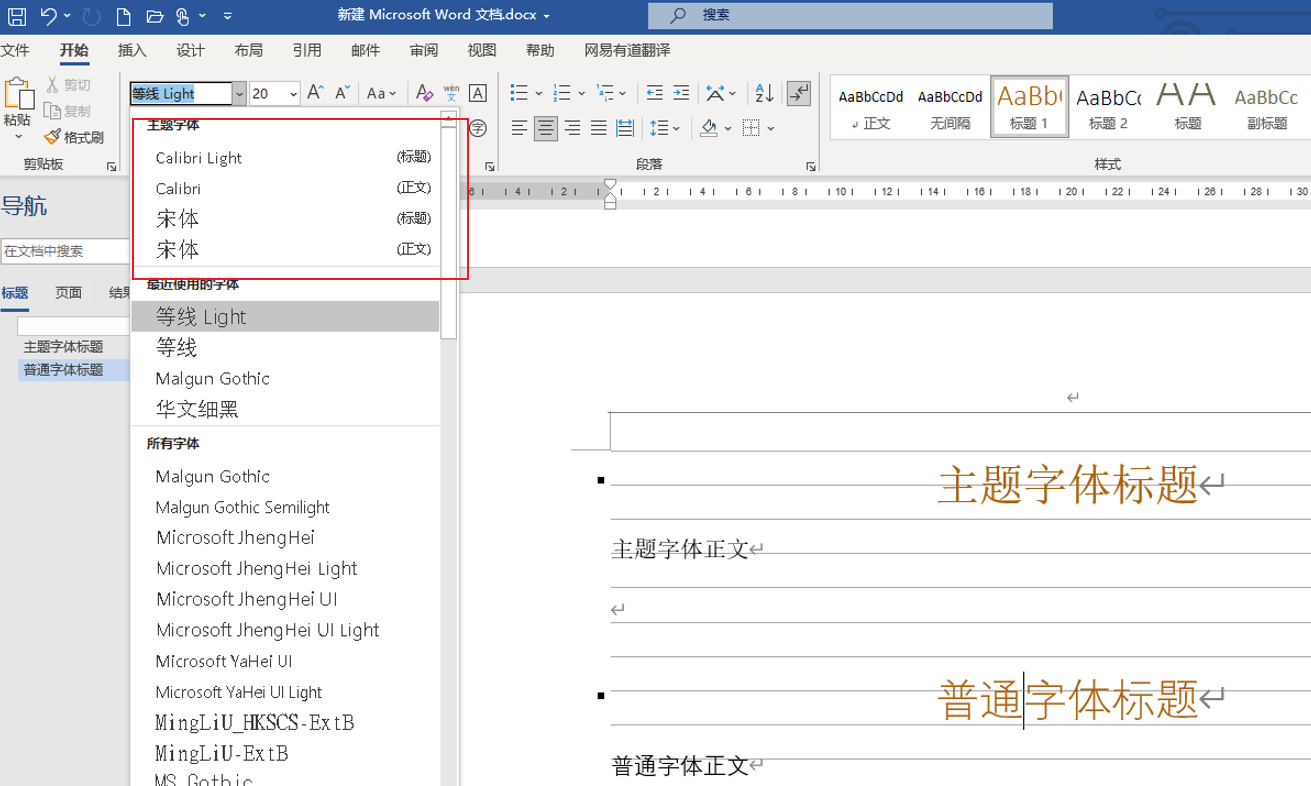Apply bullet list formatting
The width and height of the screenshot is (1311, 786).
pyautogui.click(x=519, y=93)
